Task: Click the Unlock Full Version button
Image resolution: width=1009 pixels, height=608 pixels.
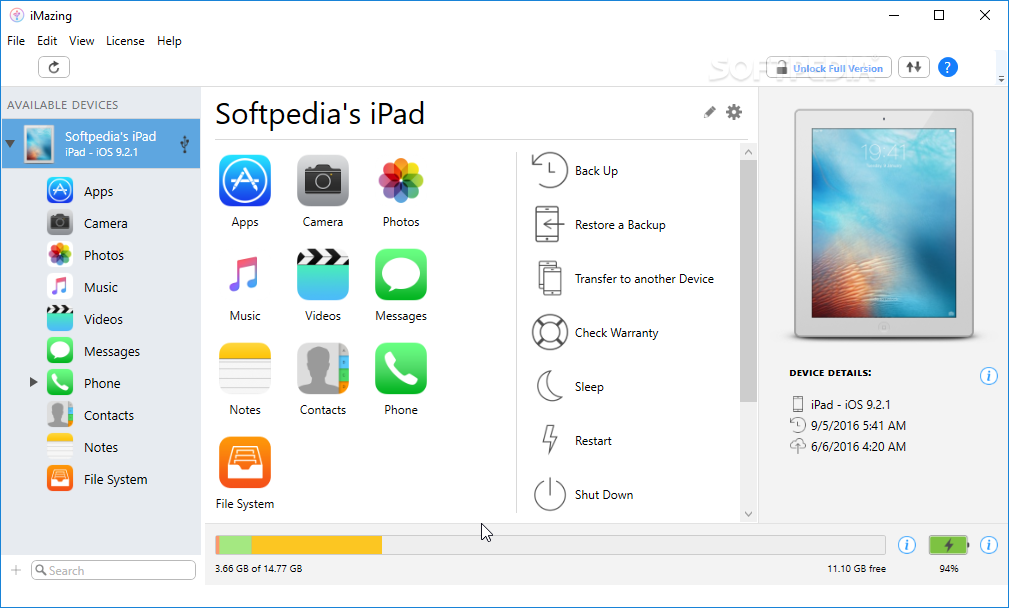Action: (x=829, y=68)
